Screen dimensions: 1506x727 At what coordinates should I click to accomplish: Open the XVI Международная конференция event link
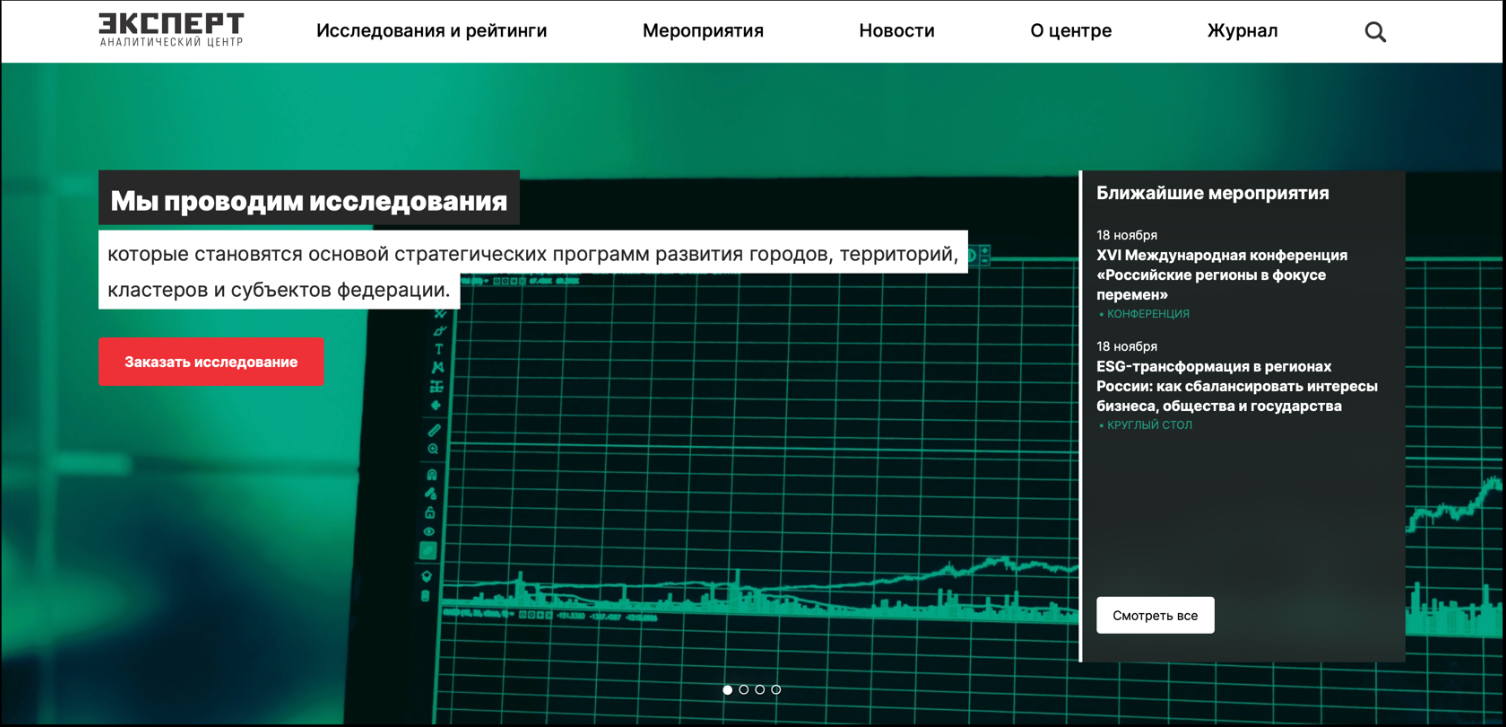point(1222,275)
